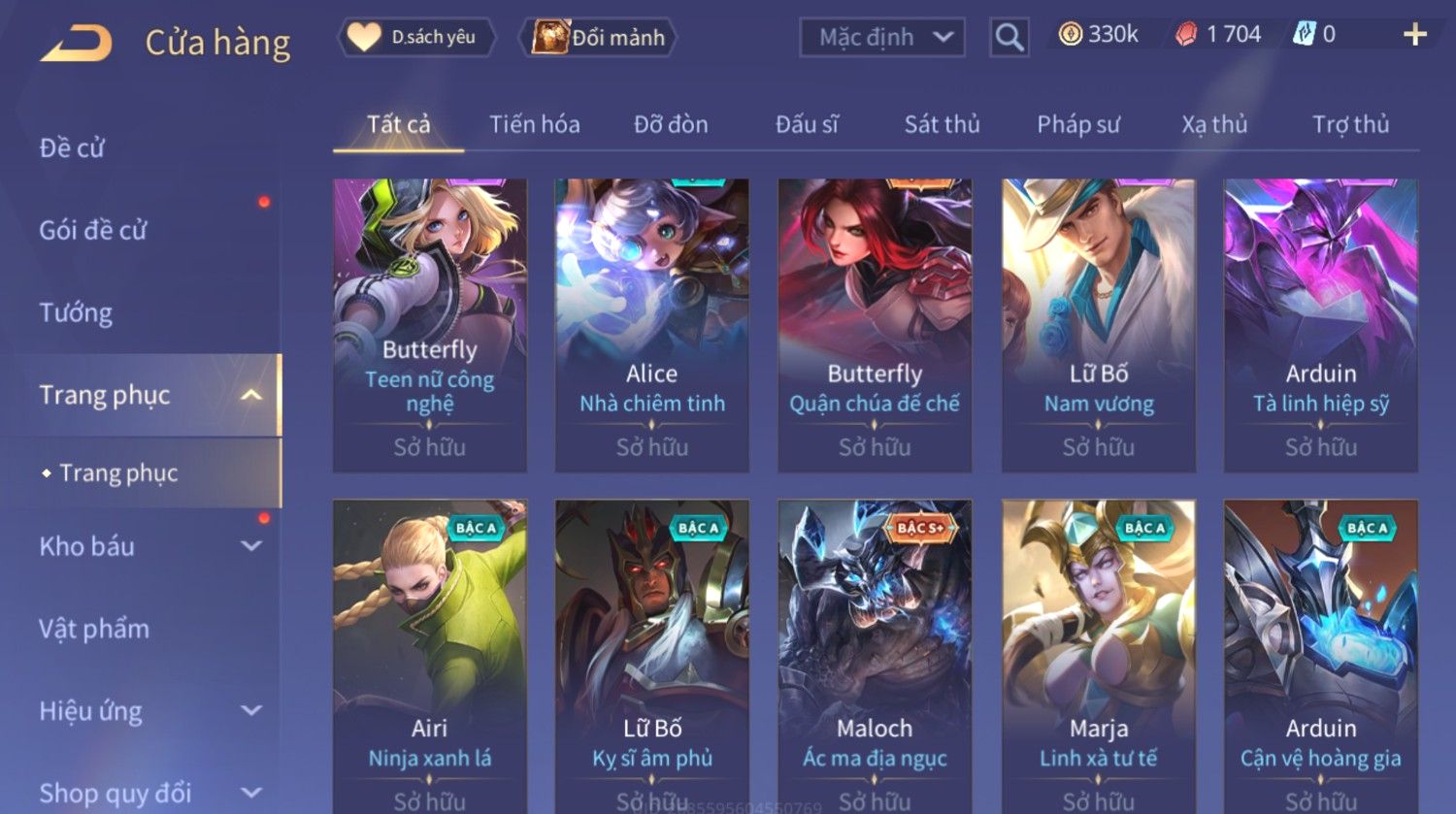Collapse the Trang phục sidebar section
The image size is (1456, 814).
click(x=251, y=395)
